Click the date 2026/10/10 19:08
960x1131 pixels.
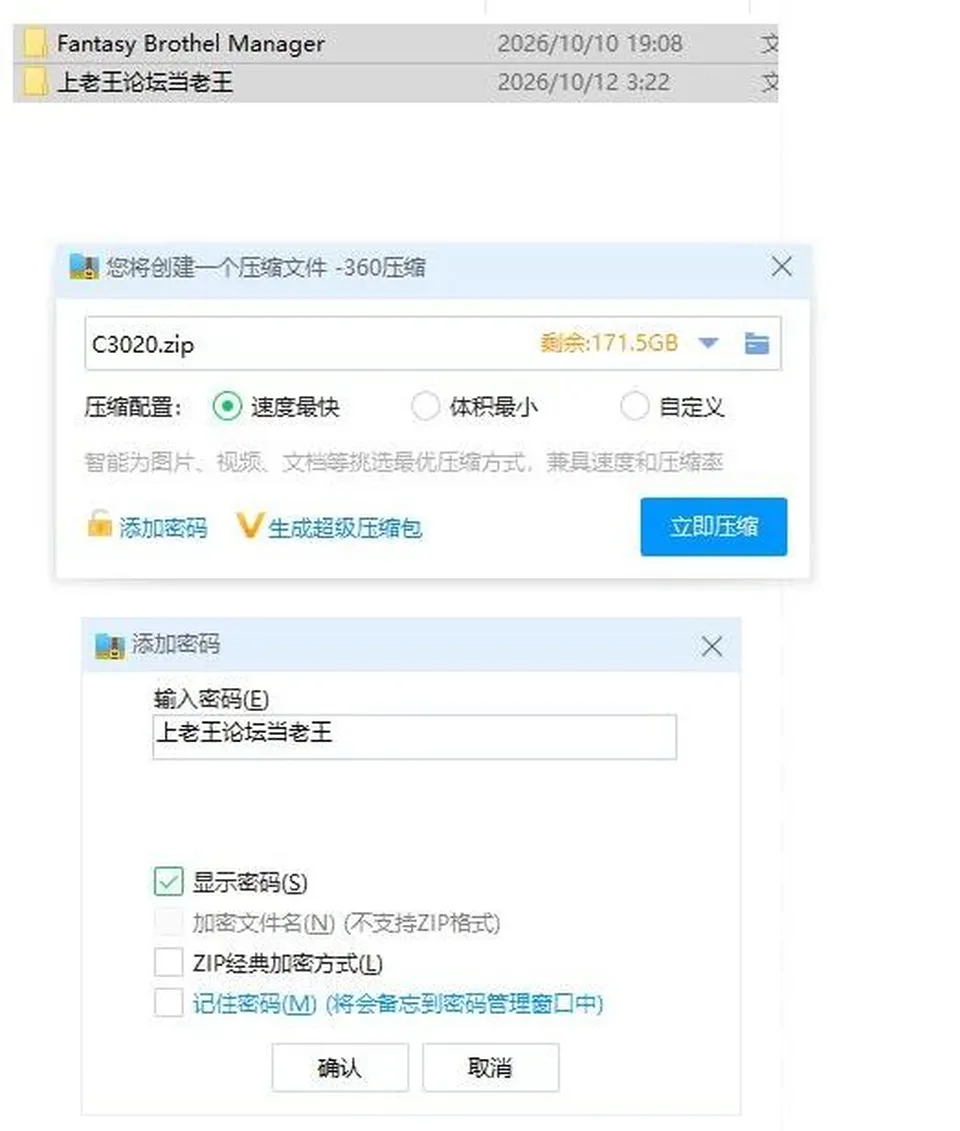pyautogui.click(x=590, y=43)
